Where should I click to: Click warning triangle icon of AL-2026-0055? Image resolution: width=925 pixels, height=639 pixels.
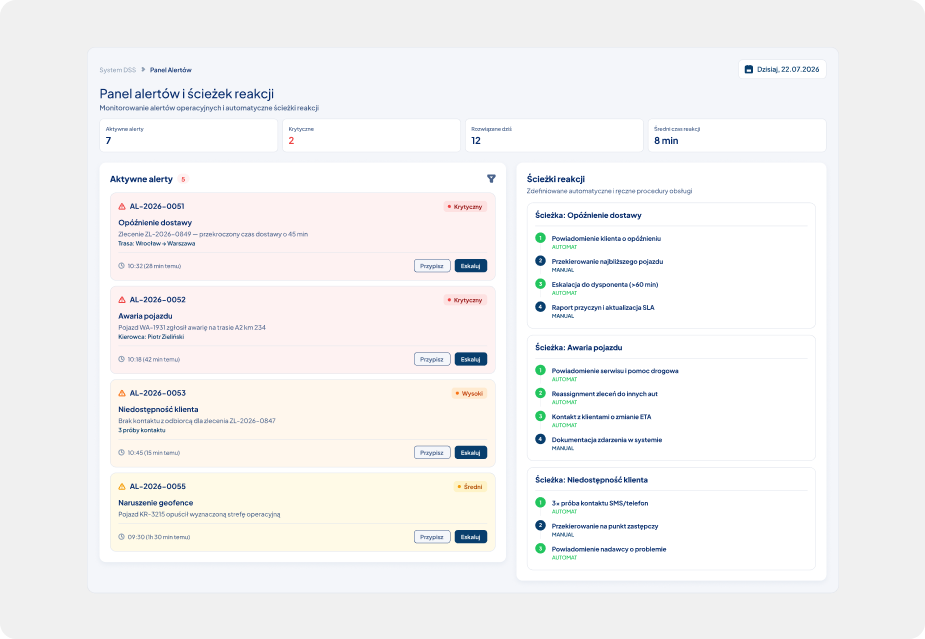(x=122, y=487)
